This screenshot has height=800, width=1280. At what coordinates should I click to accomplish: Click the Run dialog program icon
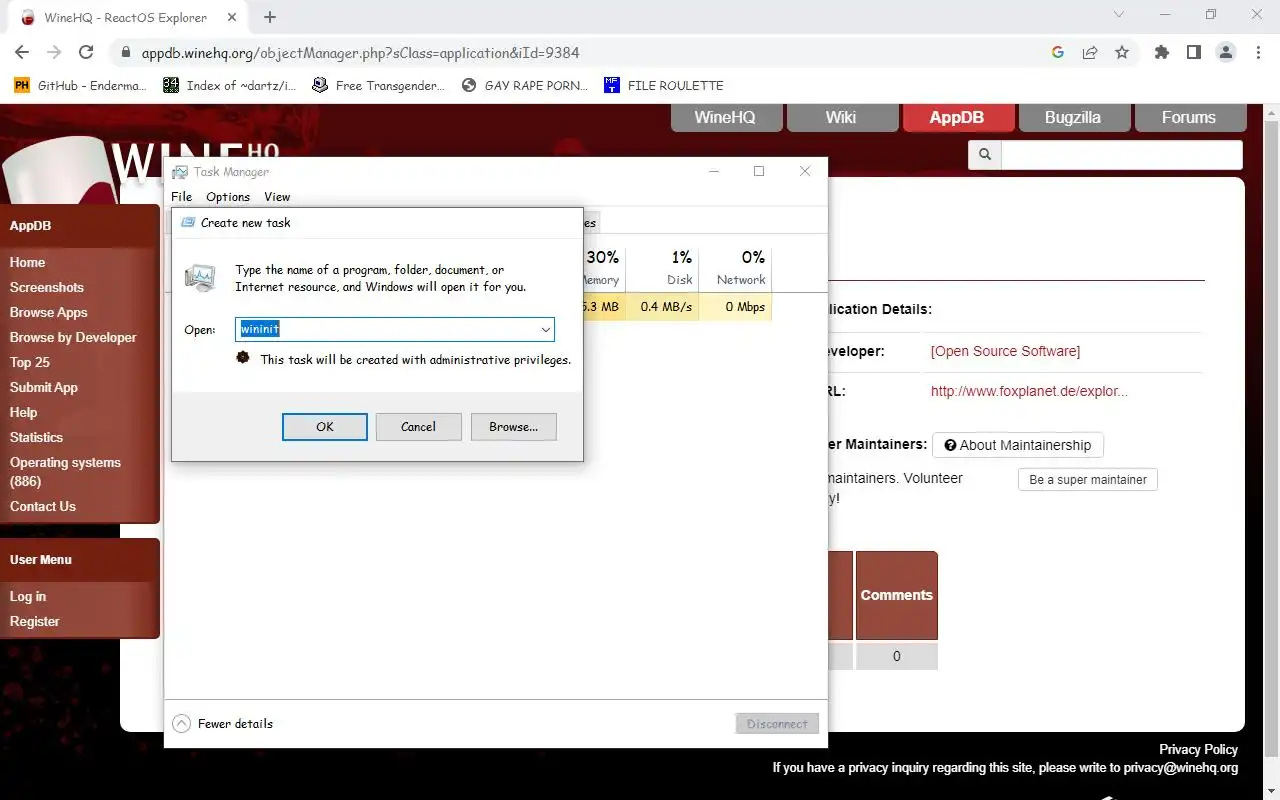tap(200, 277)
